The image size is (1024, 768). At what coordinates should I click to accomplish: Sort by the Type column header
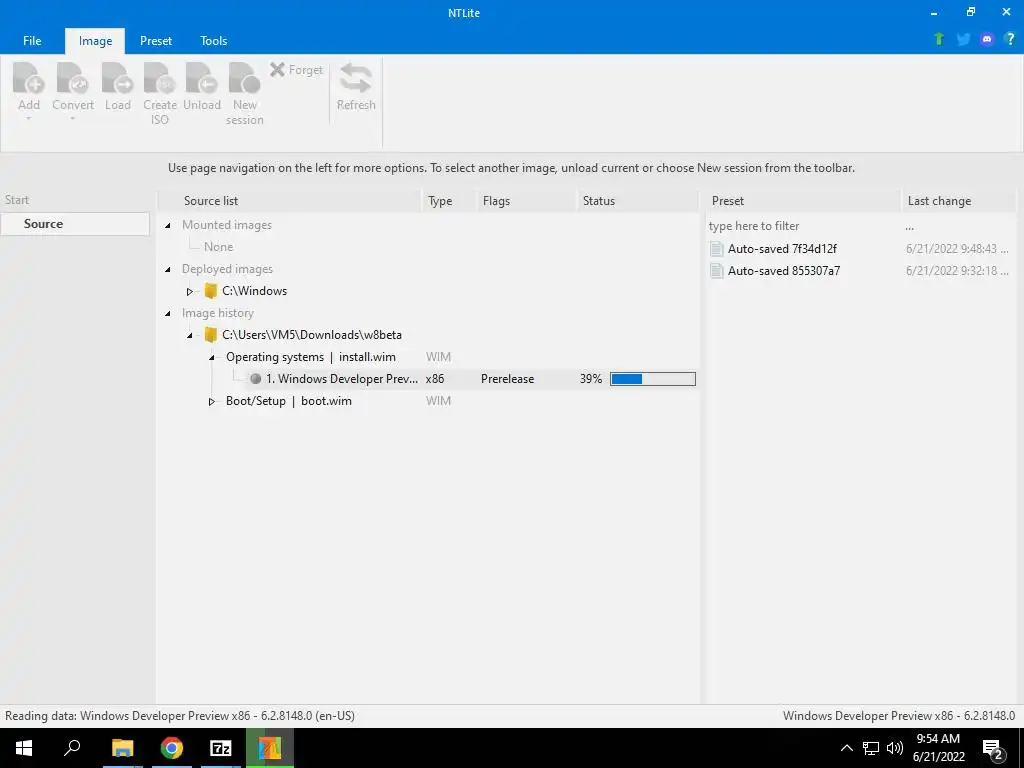[x=449, y=200]
